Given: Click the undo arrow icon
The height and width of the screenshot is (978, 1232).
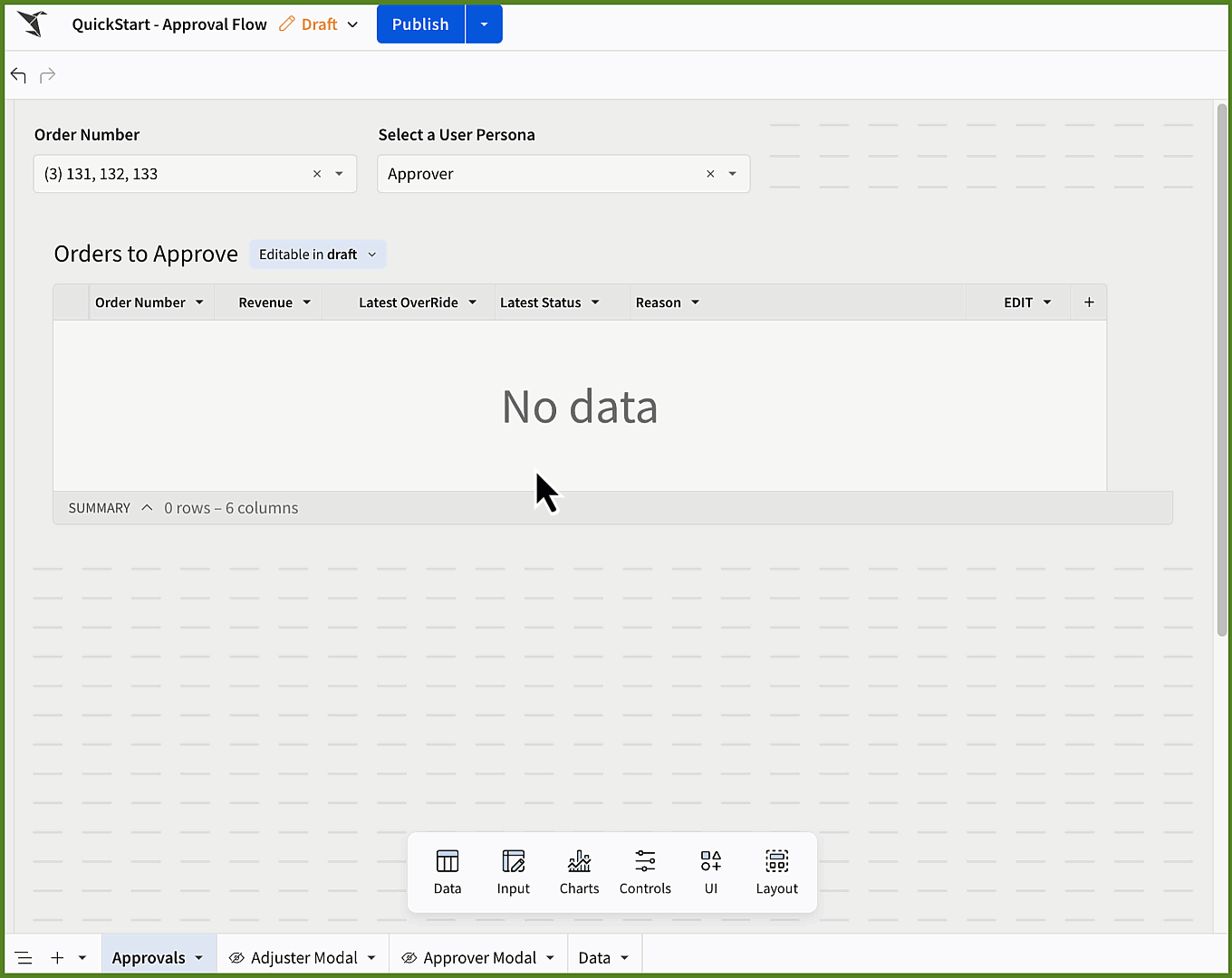Looking at the screenshot, I should tap(18, 75).
